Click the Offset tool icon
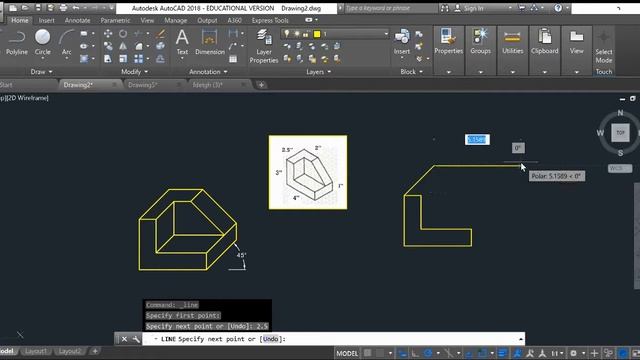This screenshot has width=640, height=360. 161,59
